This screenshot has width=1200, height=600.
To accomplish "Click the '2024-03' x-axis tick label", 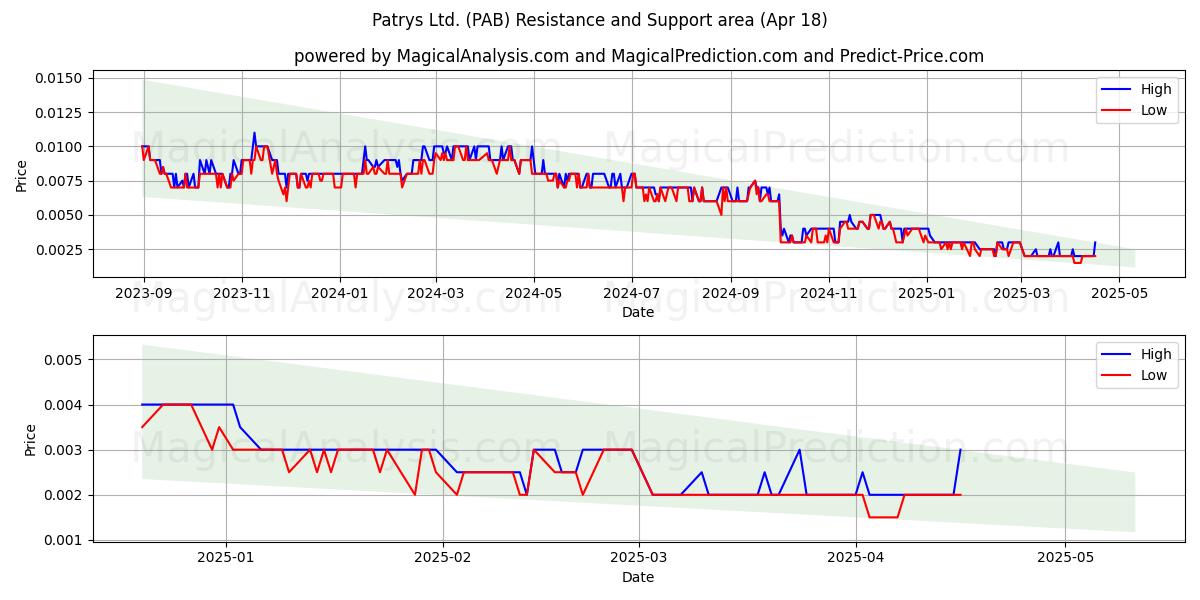I will tap(435, 293).
